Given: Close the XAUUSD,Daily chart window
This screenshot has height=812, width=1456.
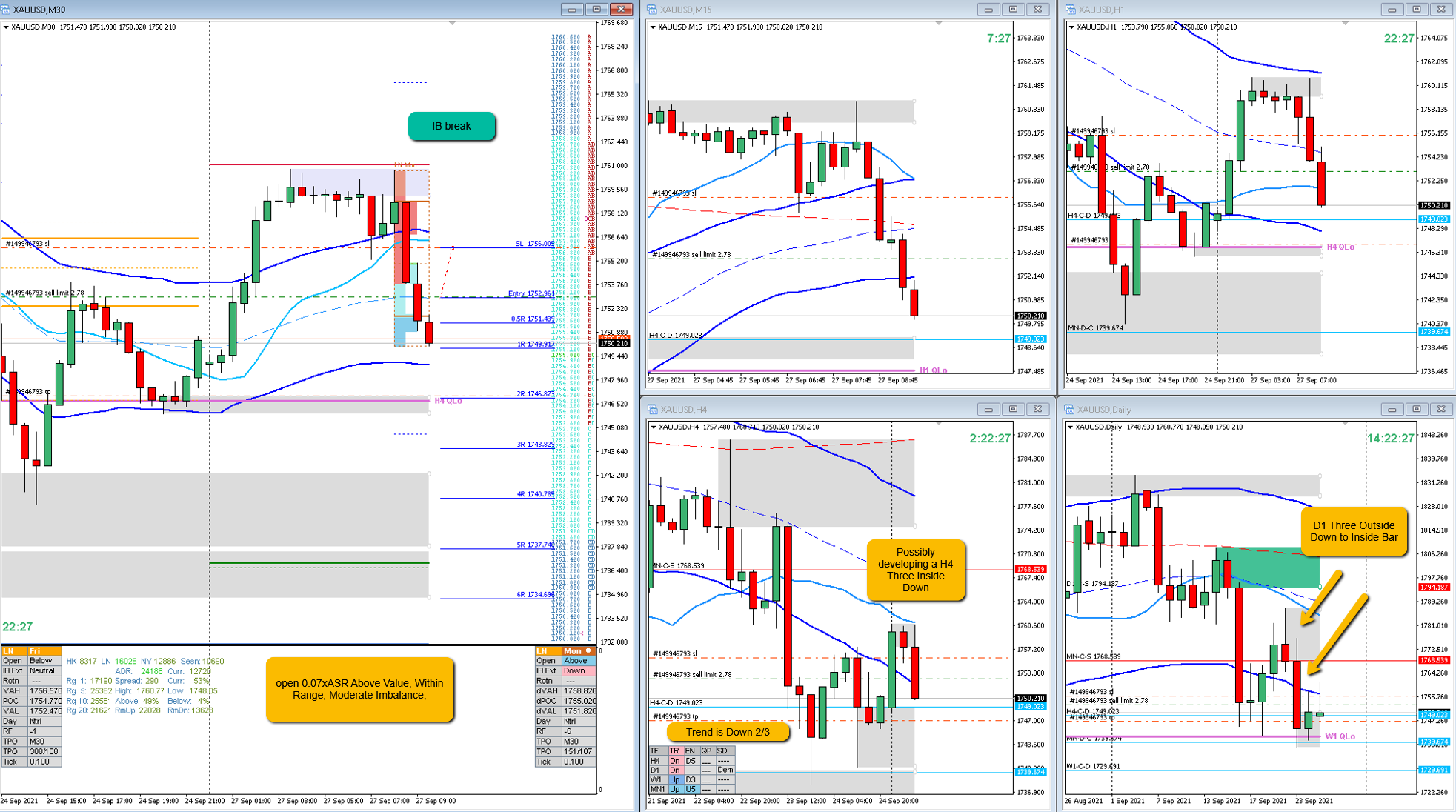Looking at the screenshot, I should coord(1440,409).
